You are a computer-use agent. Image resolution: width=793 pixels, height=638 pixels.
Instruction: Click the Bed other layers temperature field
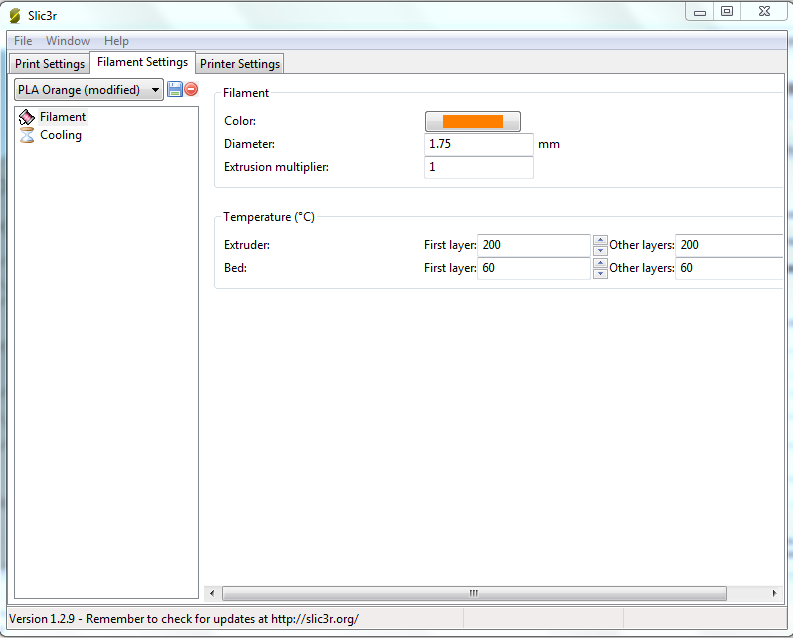(x=730, y=268)
